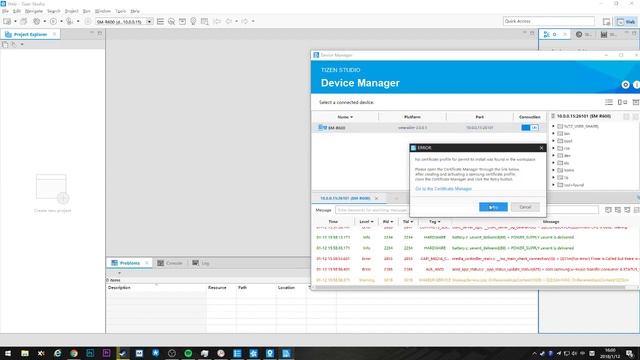Click the Emulator Manager toolbar icon
This screenshot has width=640, height=360.
click(x=171, y=21)
